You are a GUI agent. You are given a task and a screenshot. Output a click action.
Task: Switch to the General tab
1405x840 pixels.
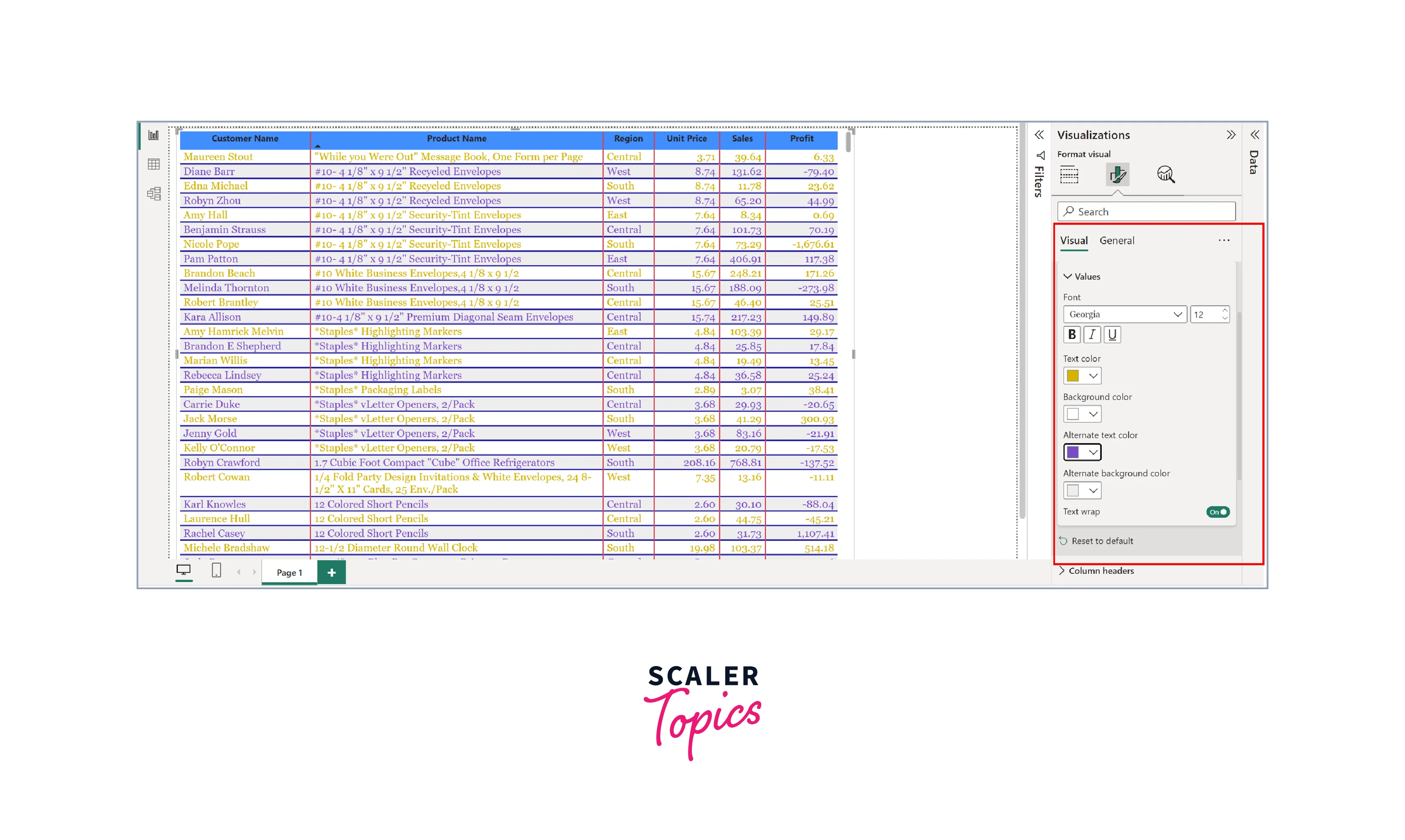[x=1116, y=240]
